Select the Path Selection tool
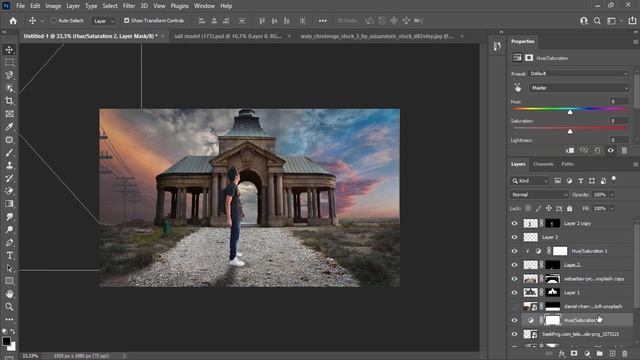 click(x=9, y=268)
